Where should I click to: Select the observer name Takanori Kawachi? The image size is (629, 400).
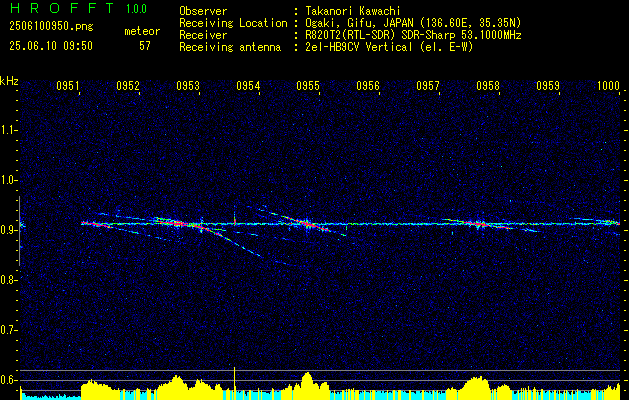click(353, 11)
